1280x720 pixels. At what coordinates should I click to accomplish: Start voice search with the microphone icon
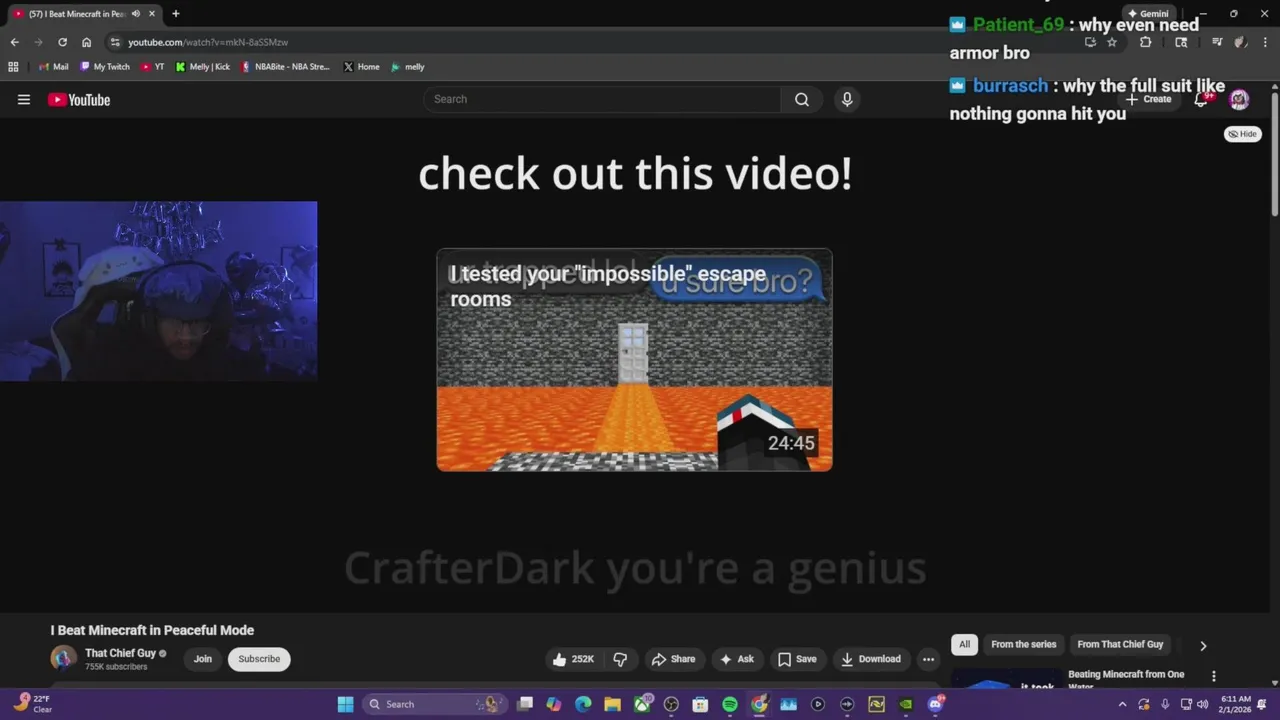(x=847, y=99)
